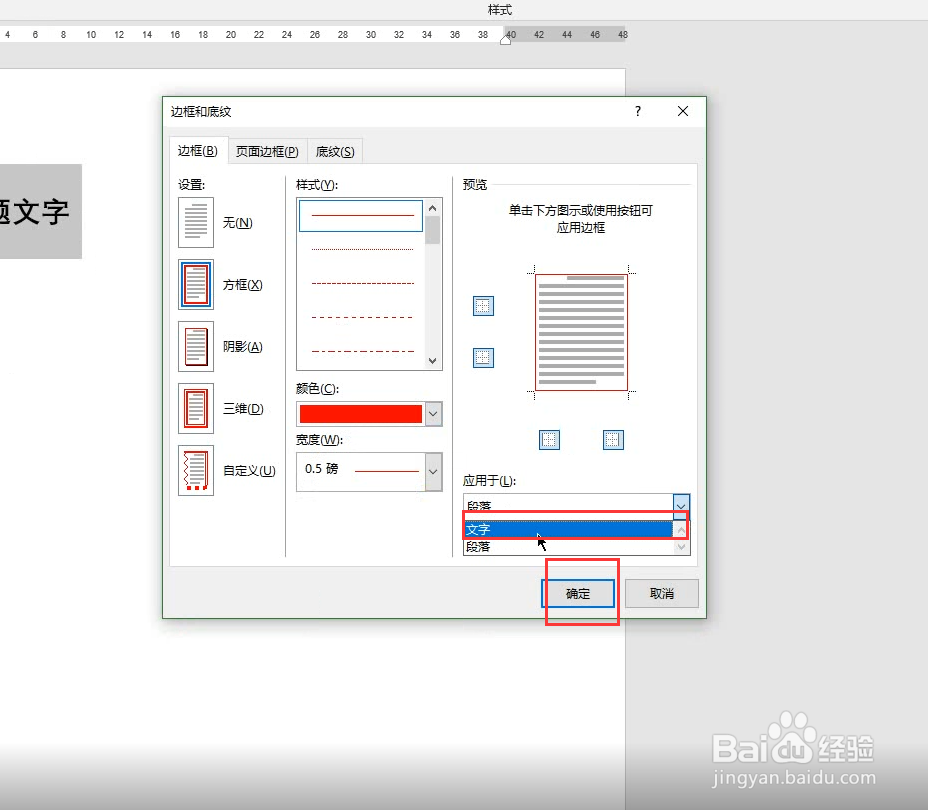Close the 边框和底纹 dialog
928x810 pixels.
[x=683, y=111]
